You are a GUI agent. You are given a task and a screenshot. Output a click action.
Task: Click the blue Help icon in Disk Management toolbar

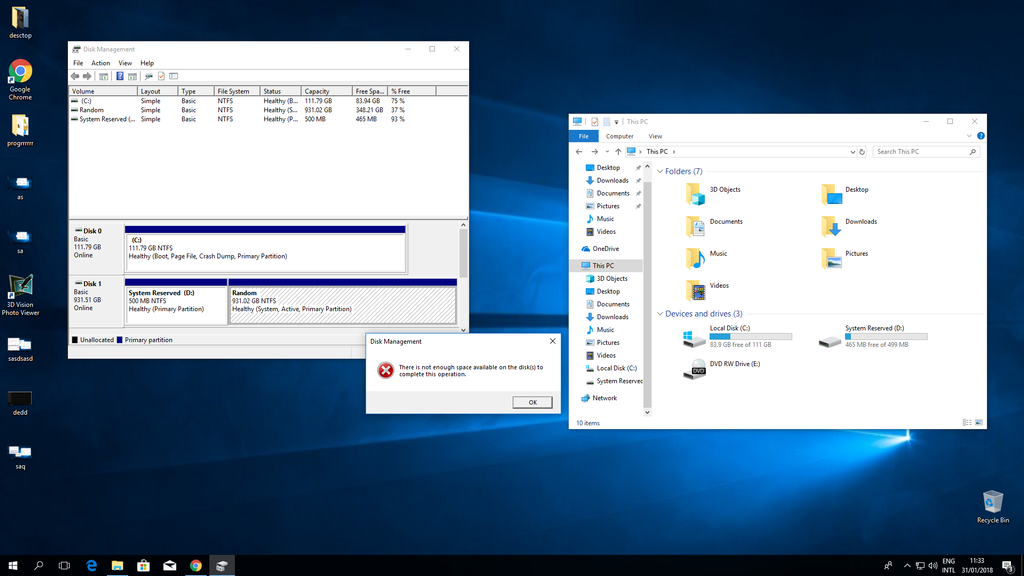click(x=120, y=76)
